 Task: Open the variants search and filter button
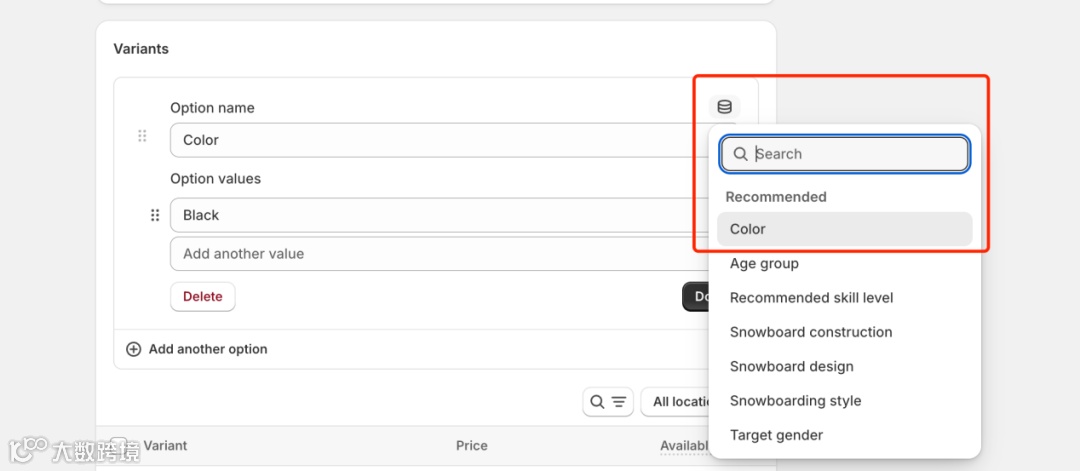607,402
